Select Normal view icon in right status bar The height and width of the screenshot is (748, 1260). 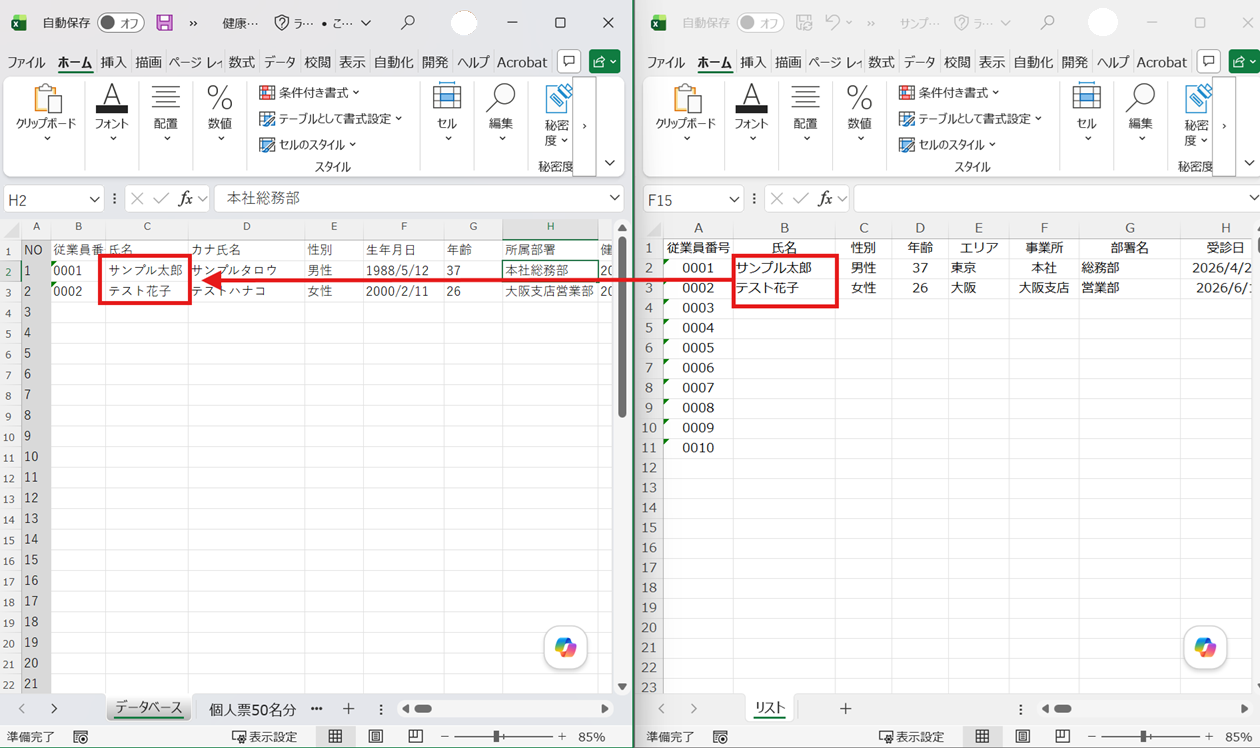click(x=982, y=737)
